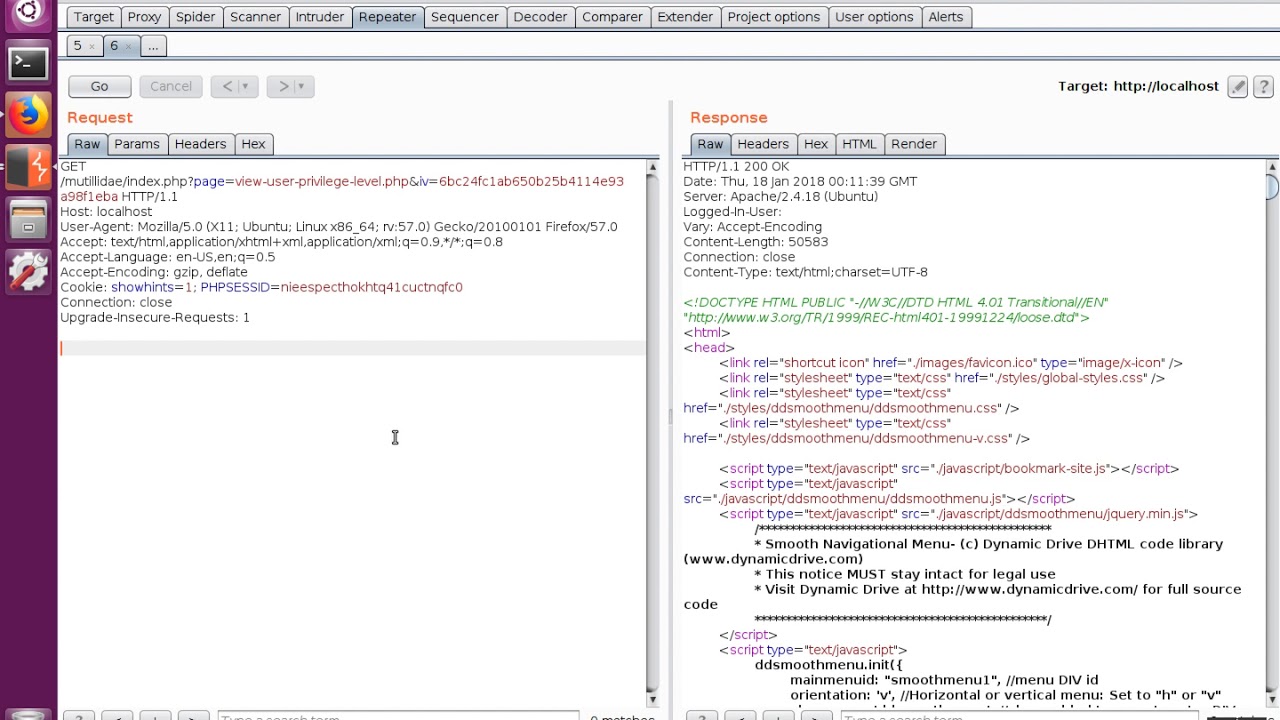Click 'Content-Type: text/html;charset=UTF-8' line
1280x720 pixels.
click(805, 272)
